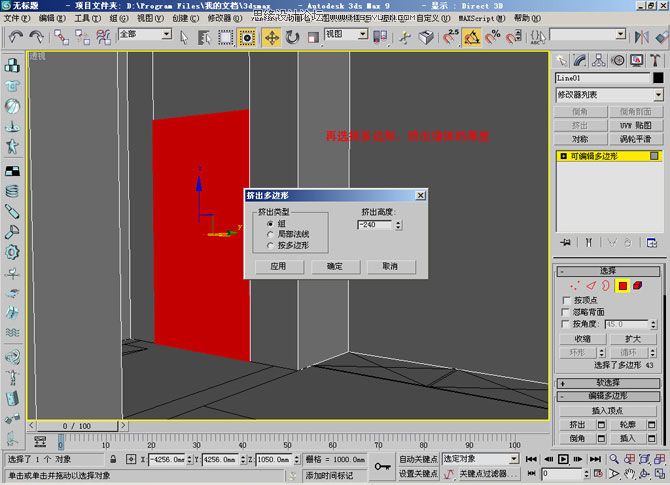Screen dimensions: 670x485
Task: Activate the Select and Scale tool
Action: (313, 38)
